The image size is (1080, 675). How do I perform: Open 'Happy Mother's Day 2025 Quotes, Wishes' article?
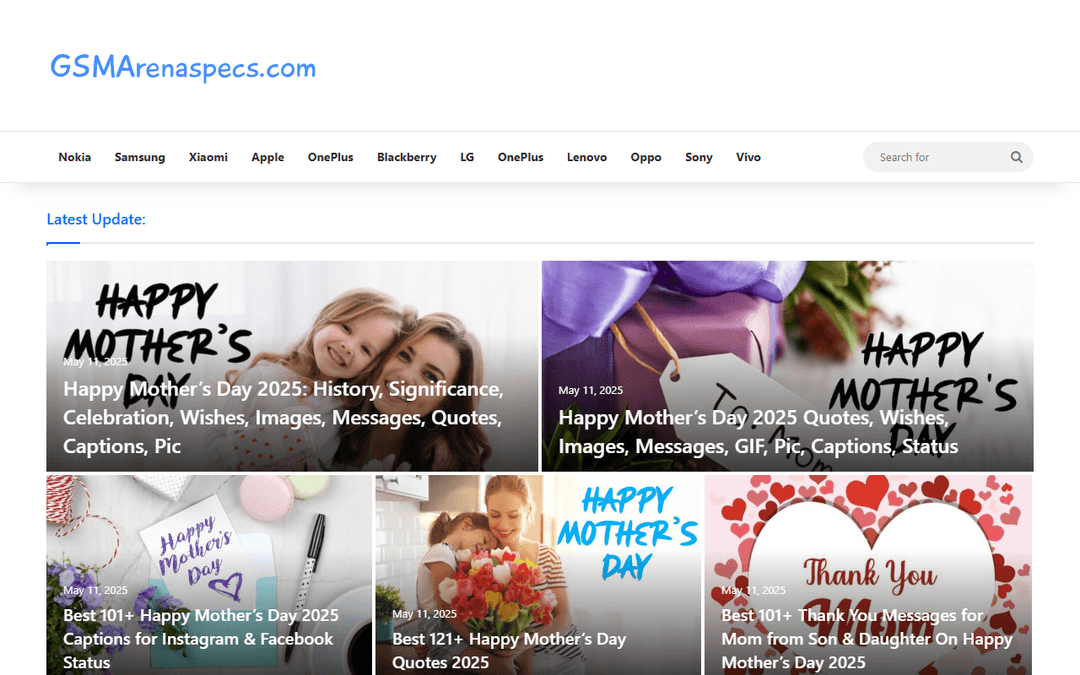(x=758, y=432)
